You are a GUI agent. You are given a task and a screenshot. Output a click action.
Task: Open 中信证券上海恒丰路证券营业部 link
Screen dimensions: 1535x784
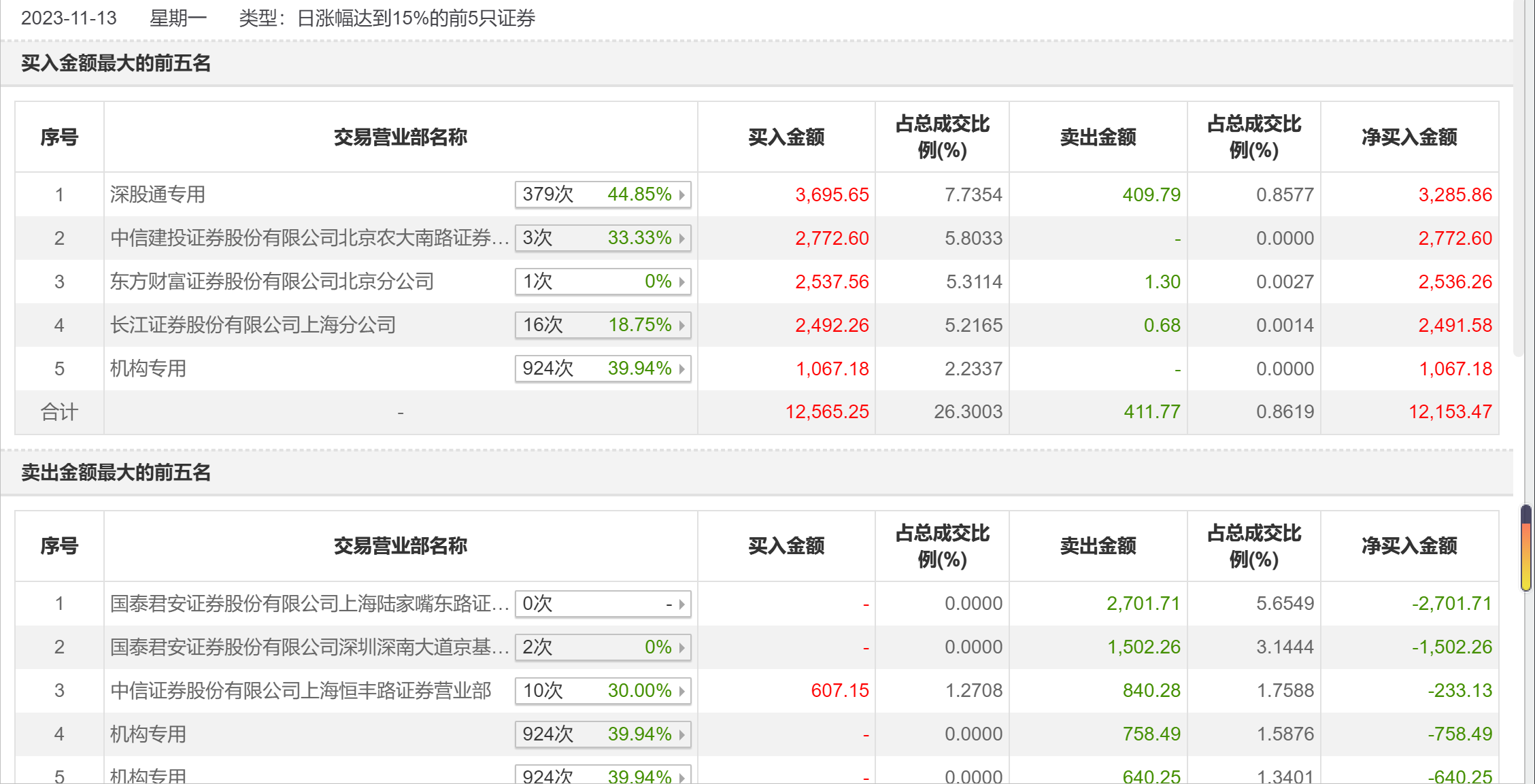tap(301, 691)
